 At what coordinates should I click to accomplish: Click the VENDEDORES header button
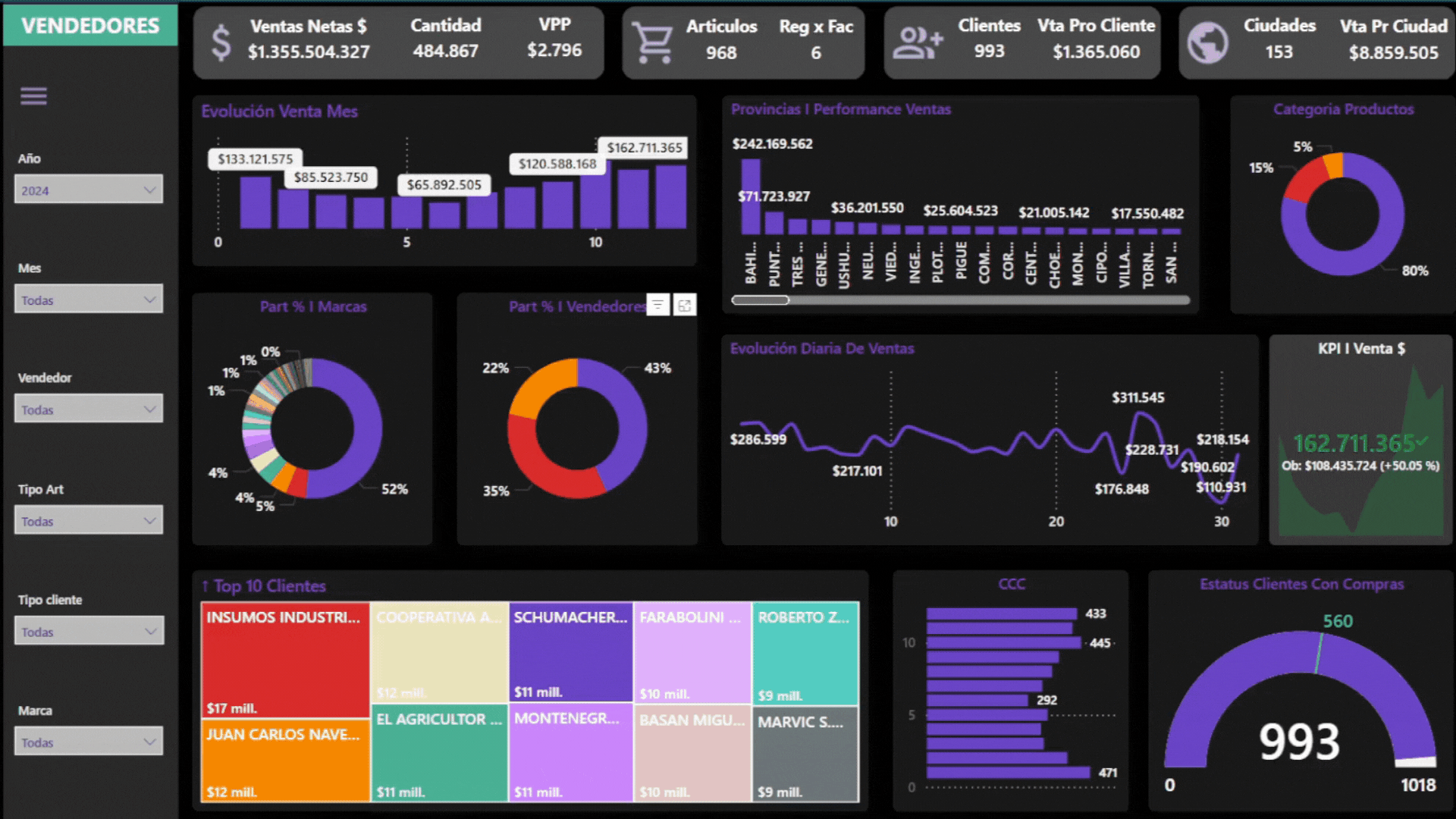click(x=90, y=25)
